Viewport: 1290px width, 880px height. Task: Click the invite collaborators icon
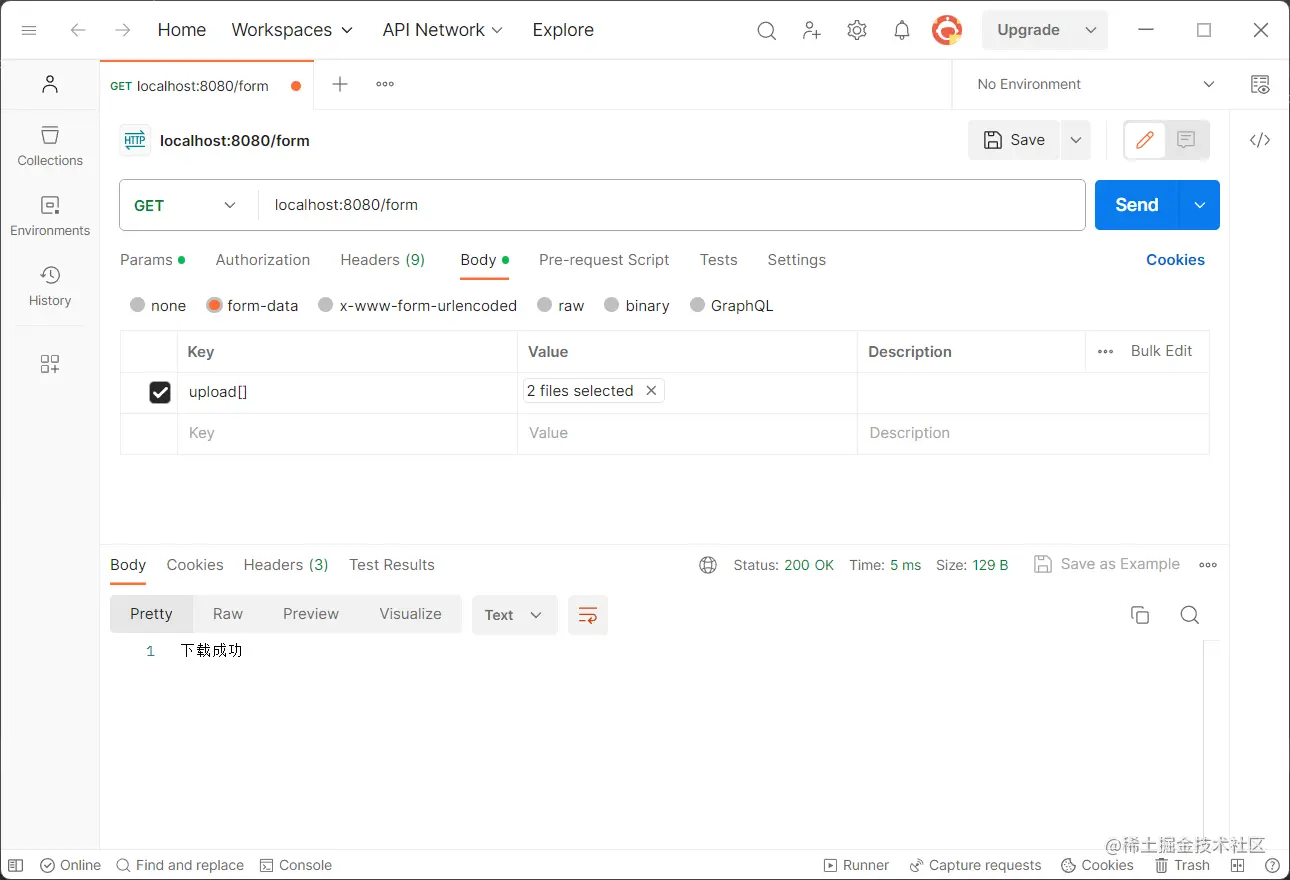point(812,30)
